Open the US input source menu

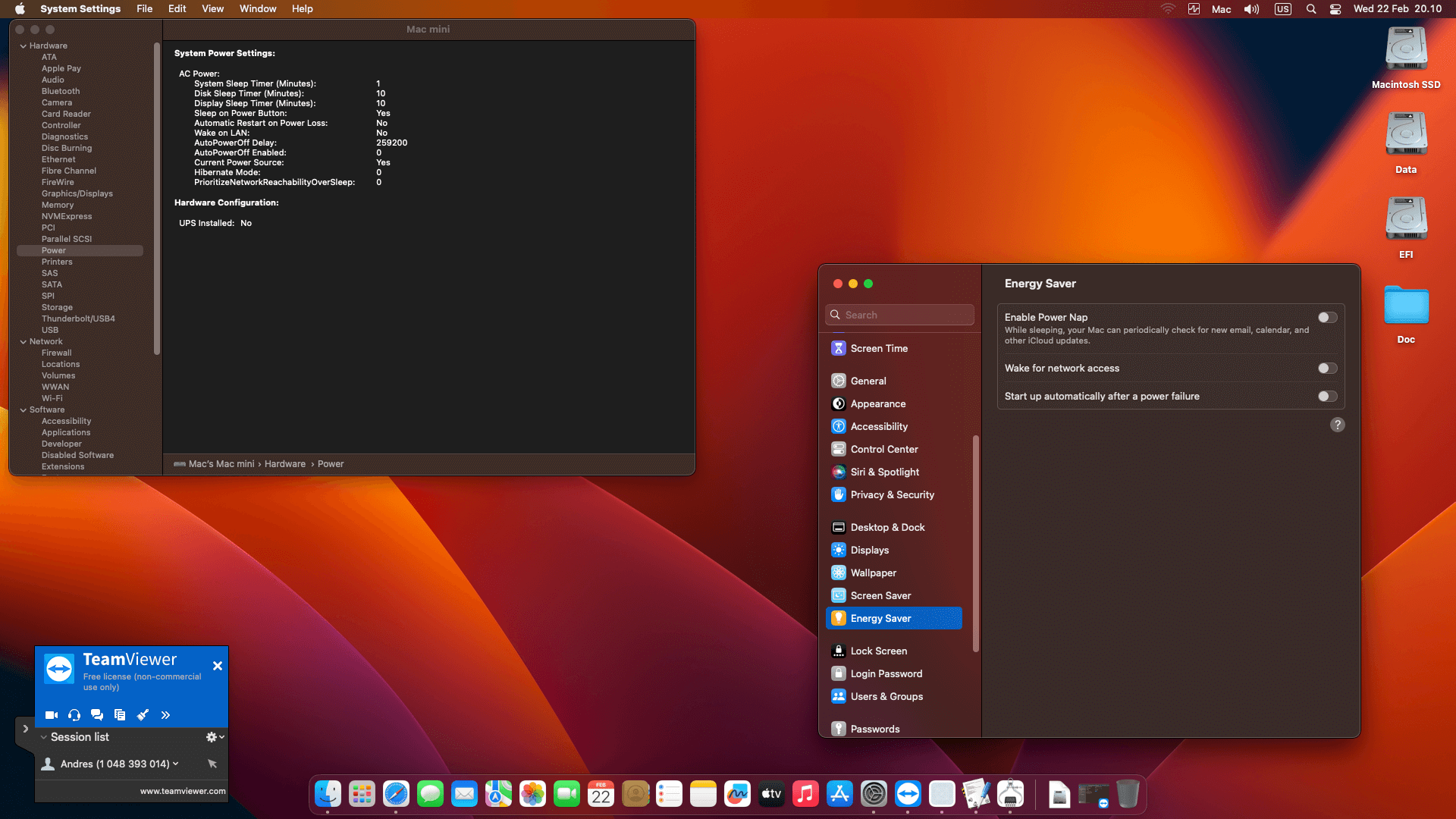pyautogui.click(x=1283, y=9)
